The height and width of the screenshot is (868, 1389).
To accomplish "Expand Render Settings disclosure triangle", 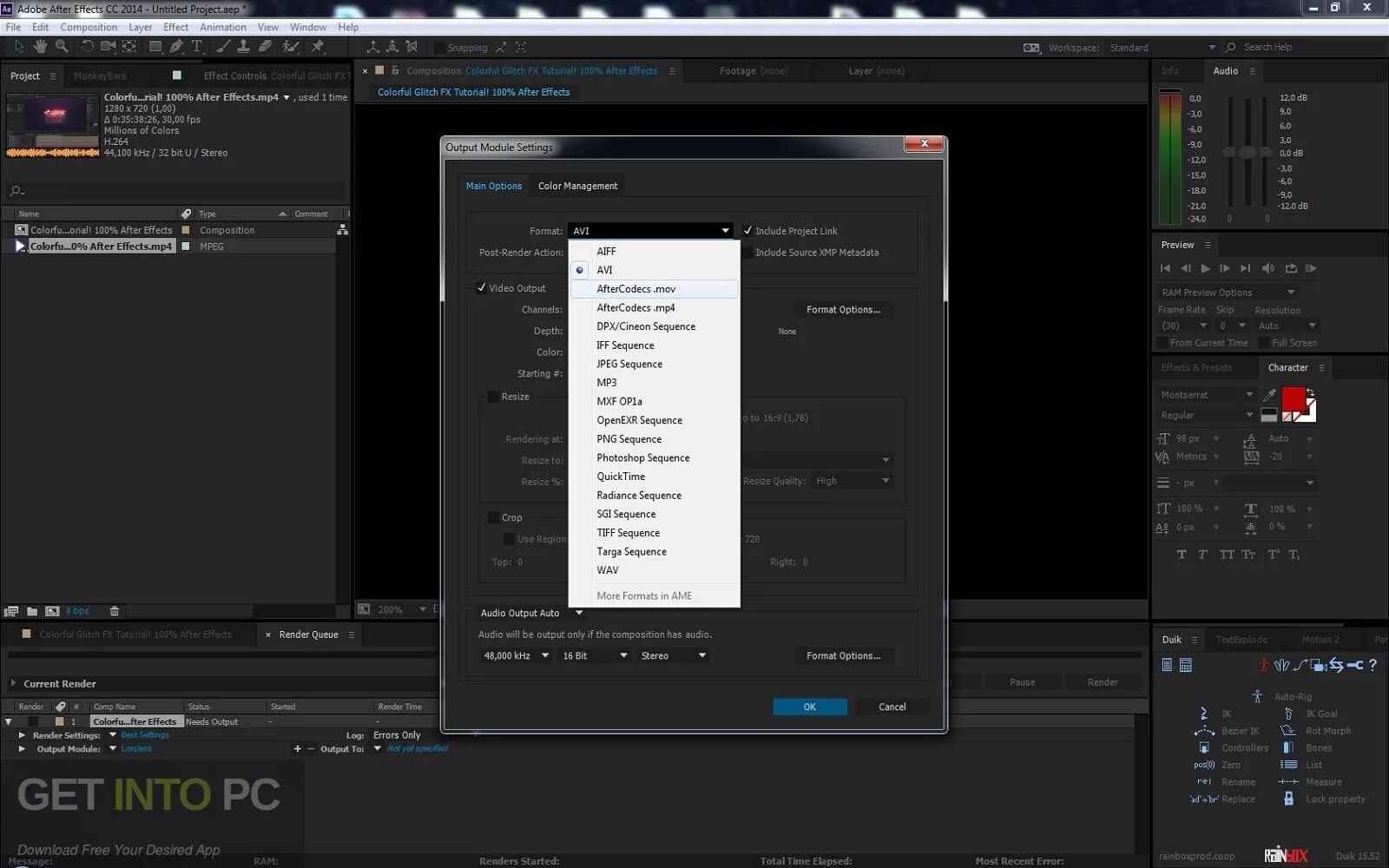I will (x=22, y=735).
